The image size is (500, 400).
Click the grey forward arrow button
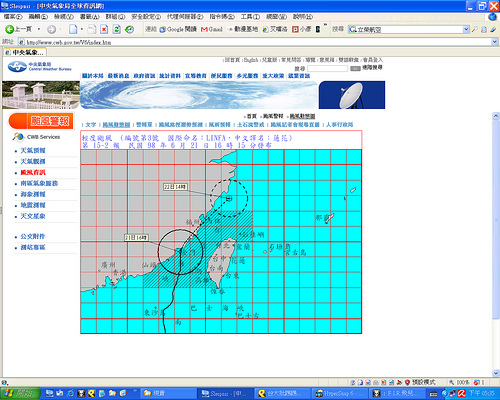tap(51, 29)
